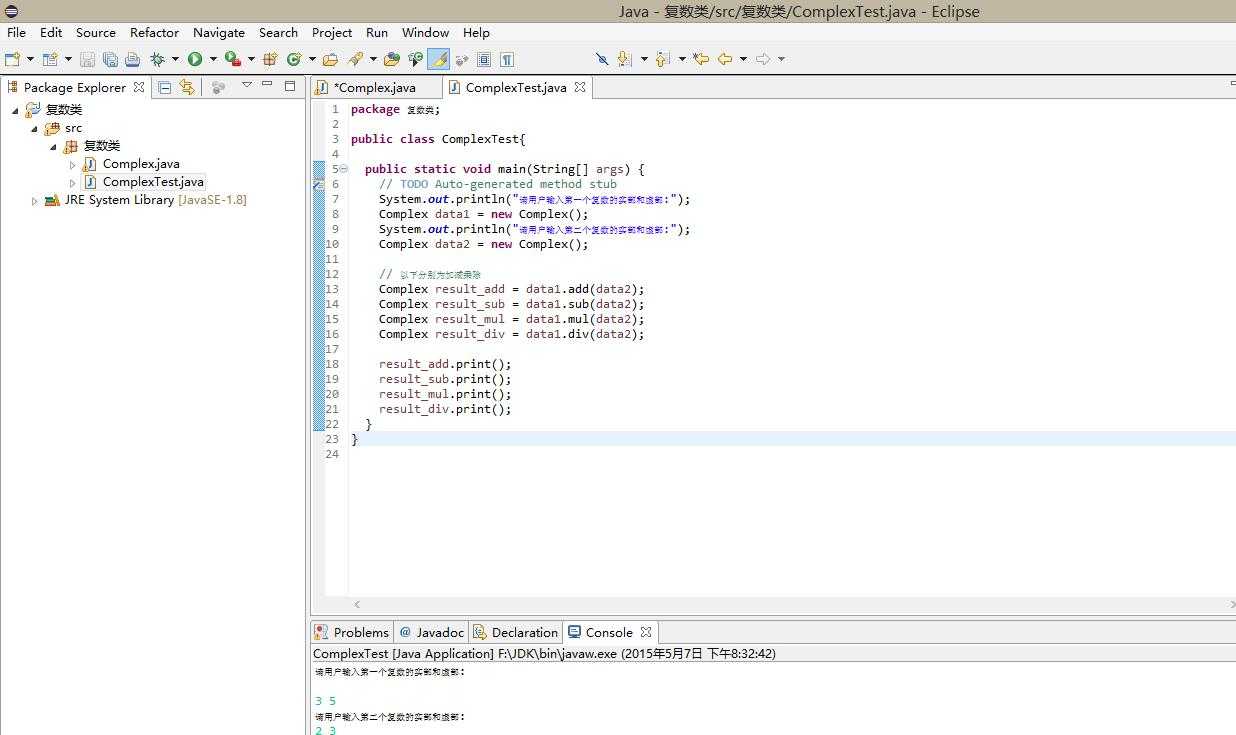Go to Previous Annotation icon
This screenshot has height=735, width=1236.
(662, 59)
